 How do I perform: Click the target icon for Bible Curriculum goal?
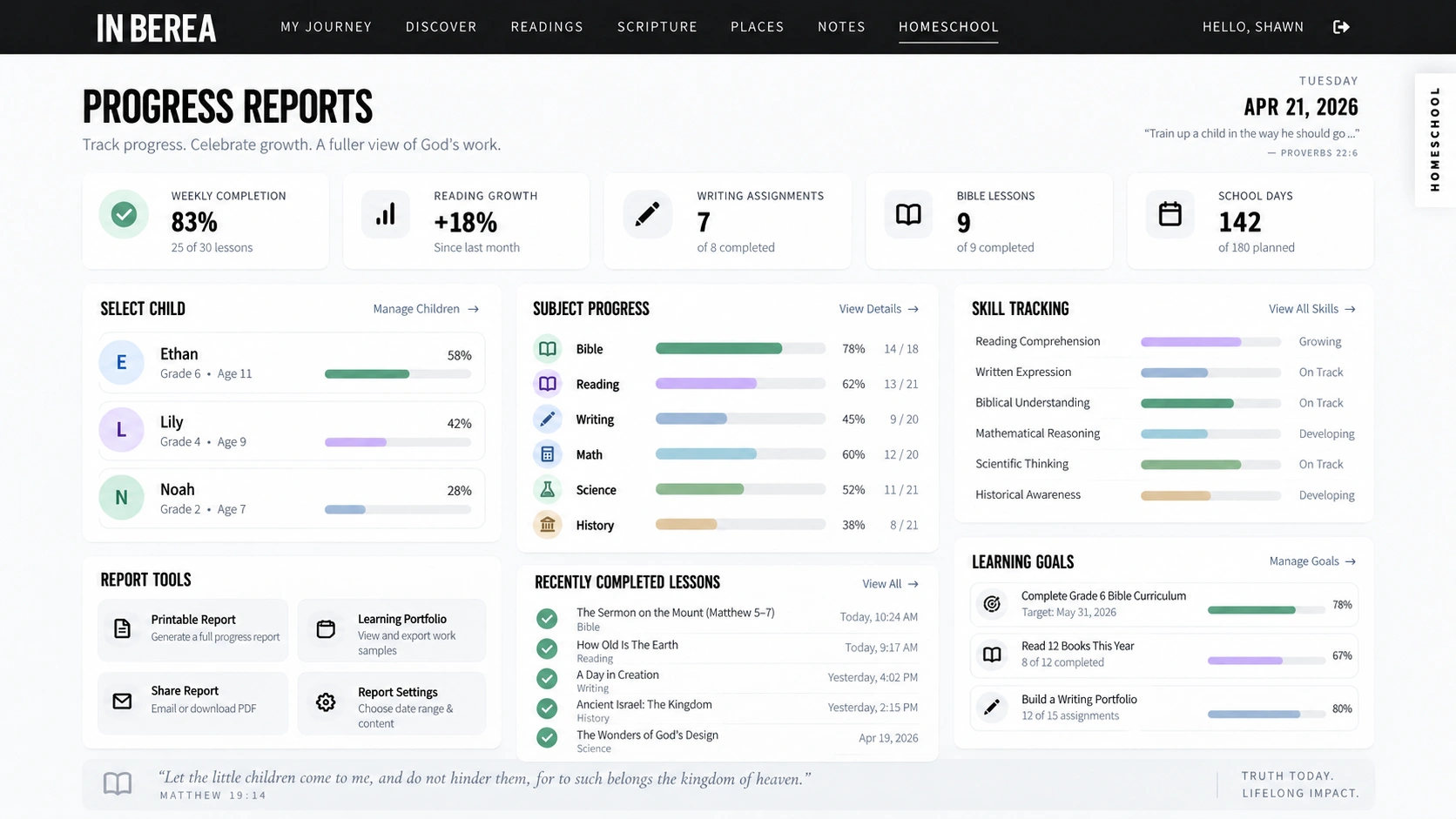click(x=992, y=604)
